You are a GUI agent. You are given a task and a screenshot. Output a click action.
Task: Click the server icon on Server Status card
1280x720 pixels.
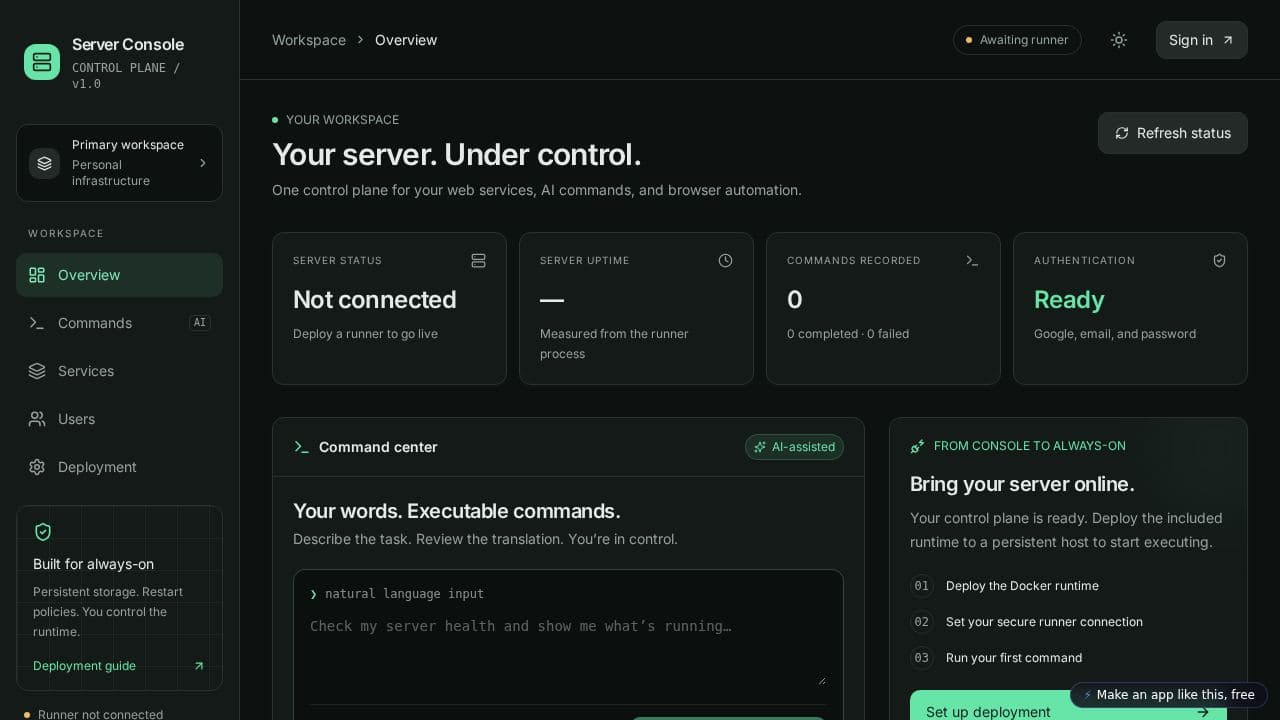click(478, 260)
